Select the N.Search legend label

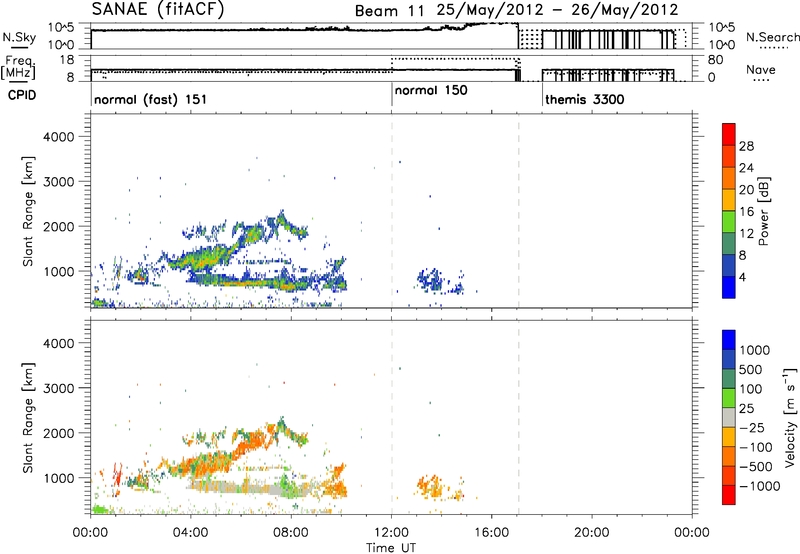pyautogui.click(x=772, y=37)
